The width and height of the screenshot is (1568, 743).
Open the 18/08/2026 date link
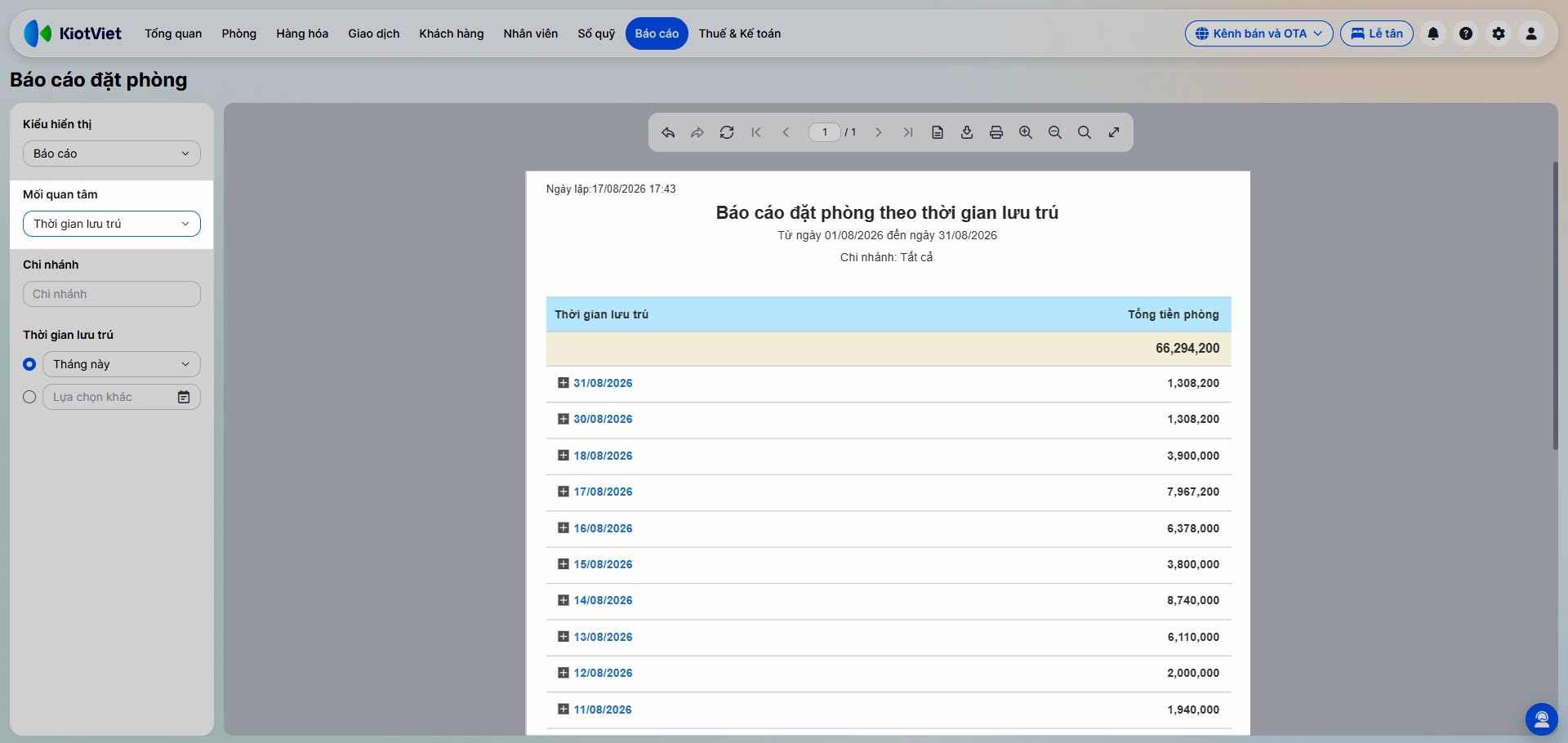(603, 456)
